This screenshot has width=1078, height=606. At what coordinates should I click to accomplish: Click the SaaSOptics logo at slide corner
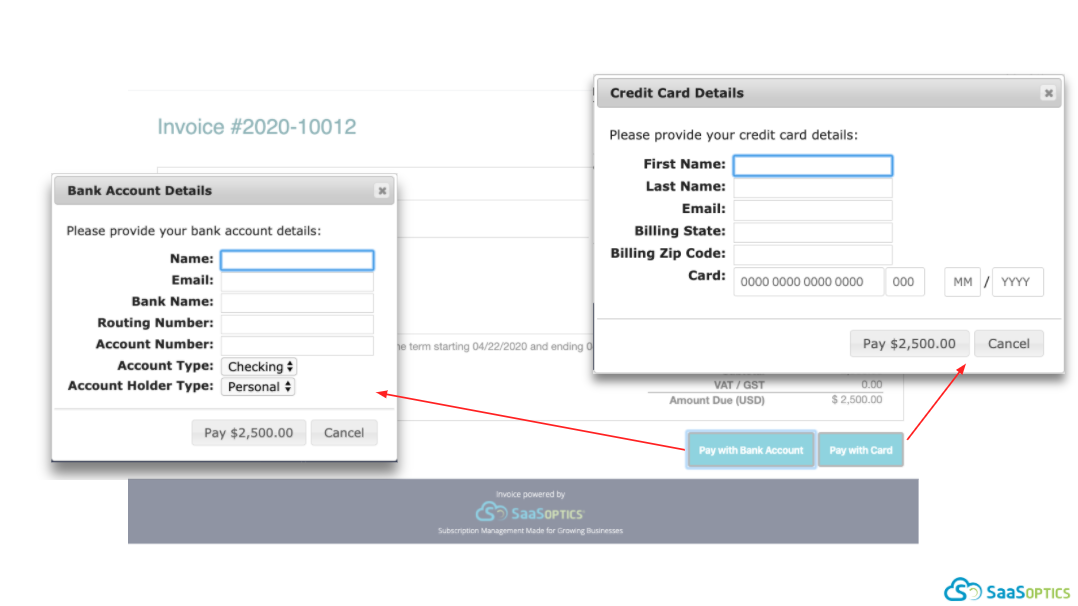tap(1006, 589)
